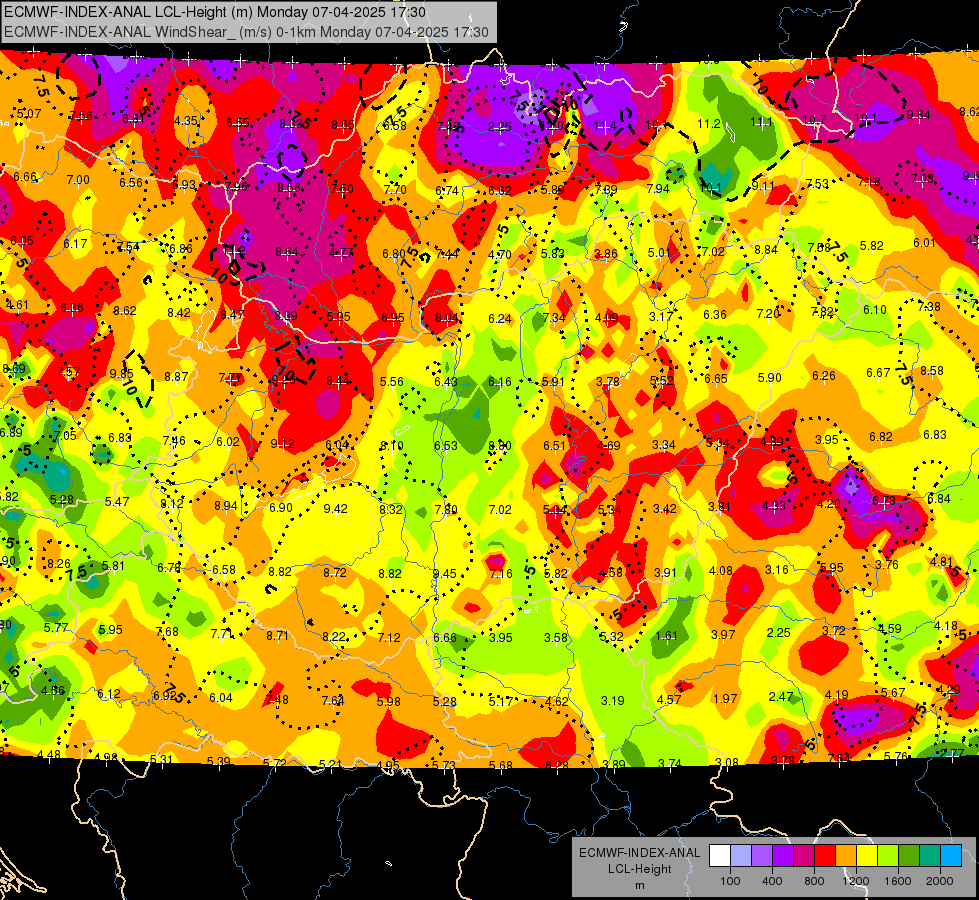979x900 pixels.
Task: Click the wind shear value '9.45'
Action: (445, 573)
